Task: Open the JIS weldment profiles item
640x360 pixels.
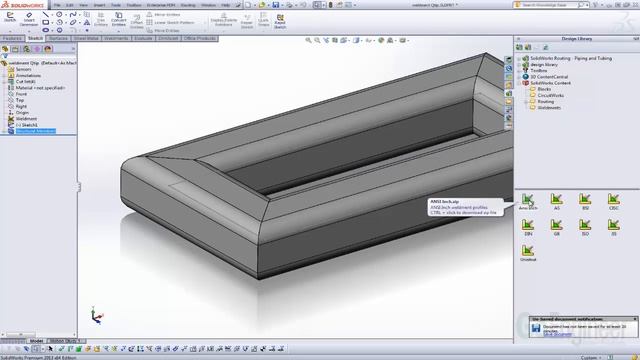Action: coord(613,228)
